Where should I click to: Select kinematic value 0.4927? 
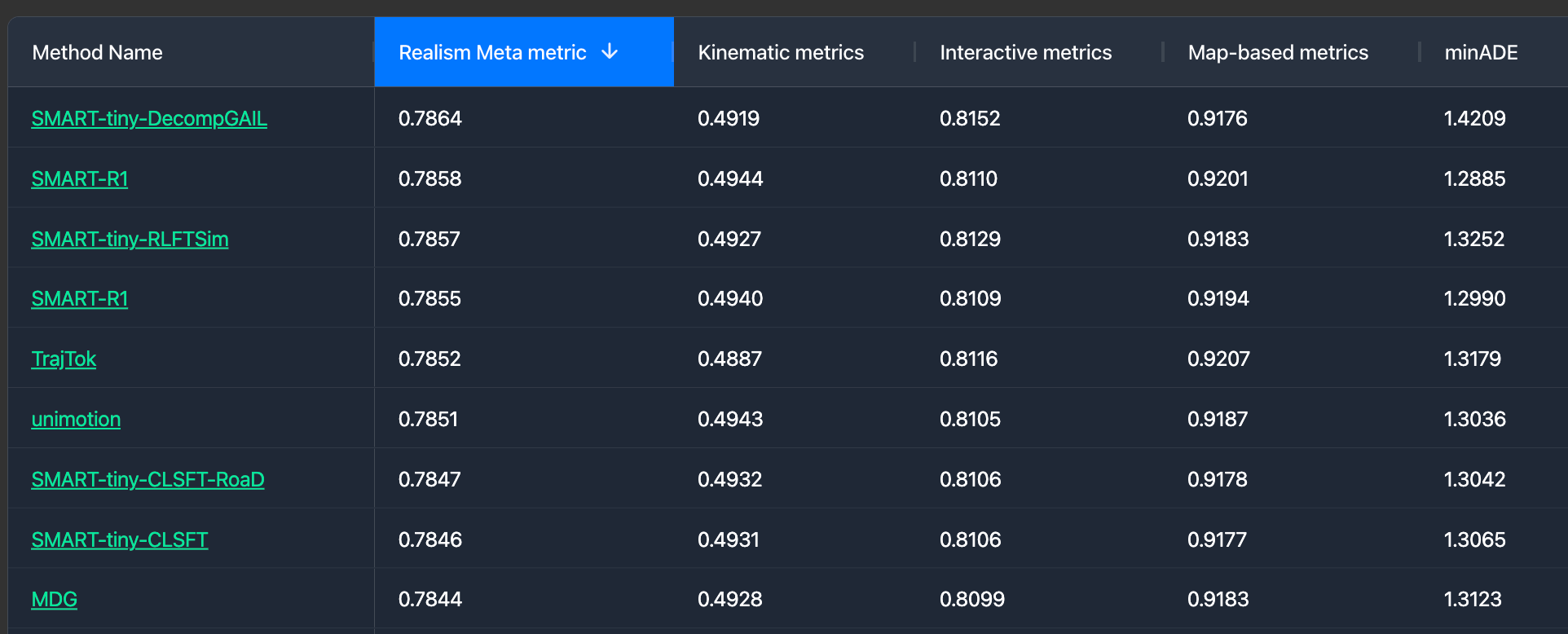(x=729, y=240)
